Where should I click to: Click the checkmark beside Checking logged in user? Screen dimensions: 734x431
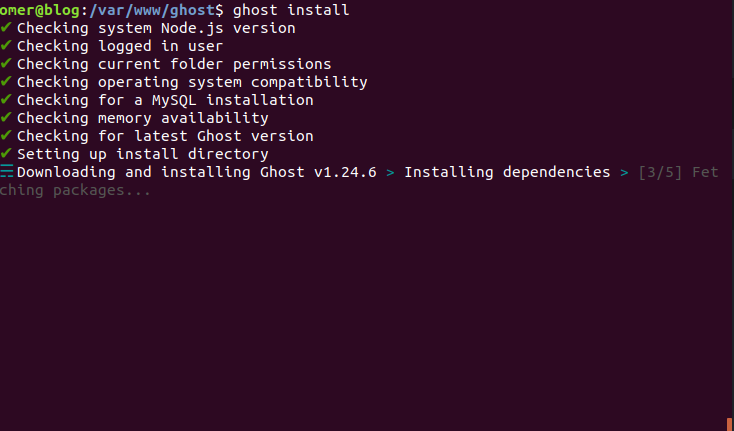(6, 45)
